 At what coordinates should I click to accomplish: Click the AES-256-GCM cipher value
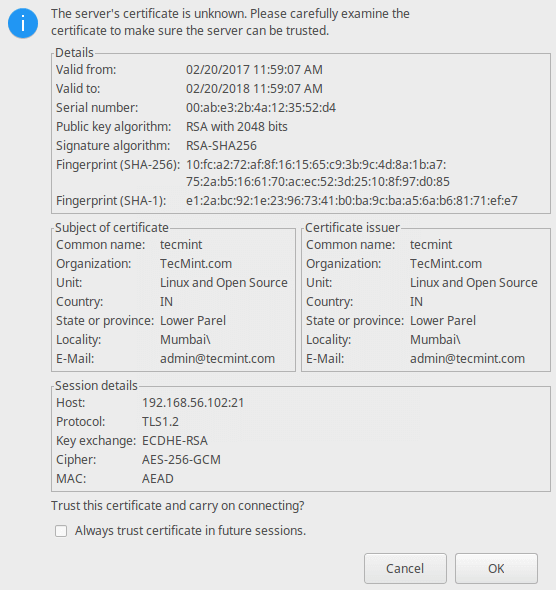[181, 459]
